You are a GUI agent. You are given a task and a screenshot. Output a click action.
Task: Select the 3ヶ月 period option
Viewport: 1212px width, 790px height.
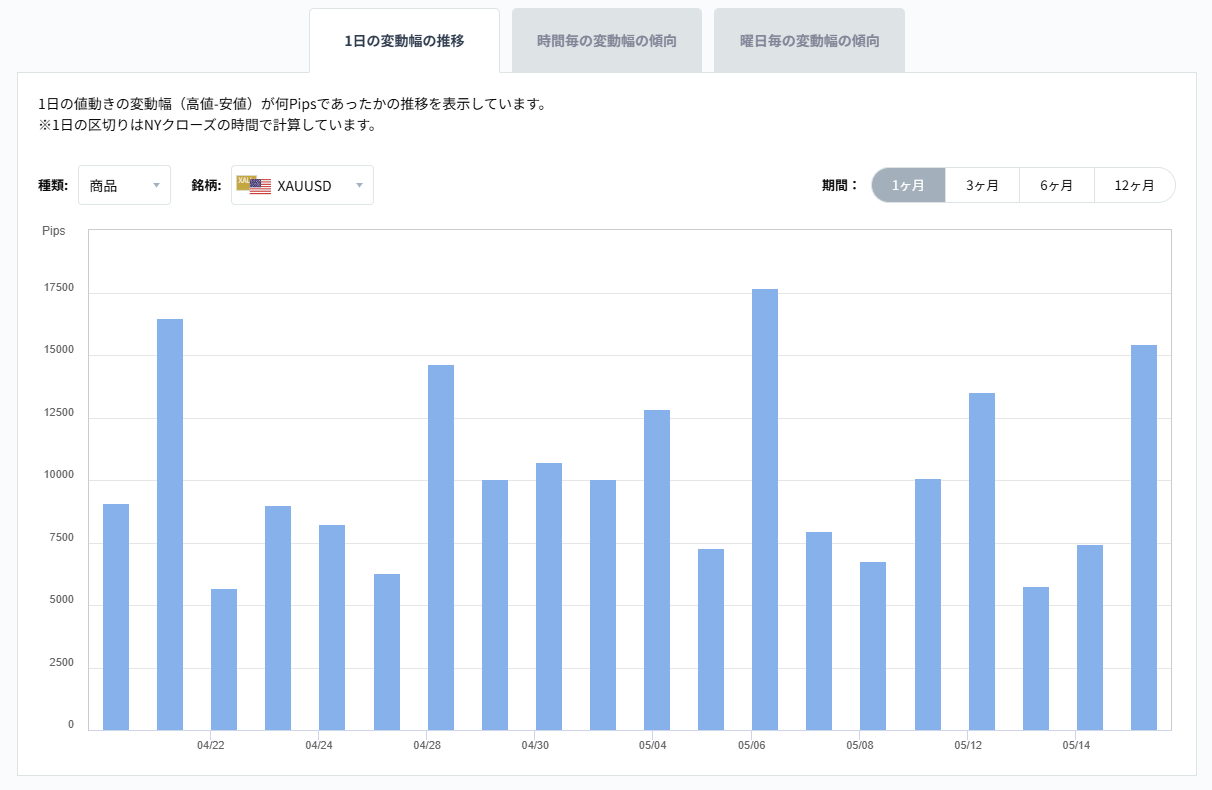982,185
